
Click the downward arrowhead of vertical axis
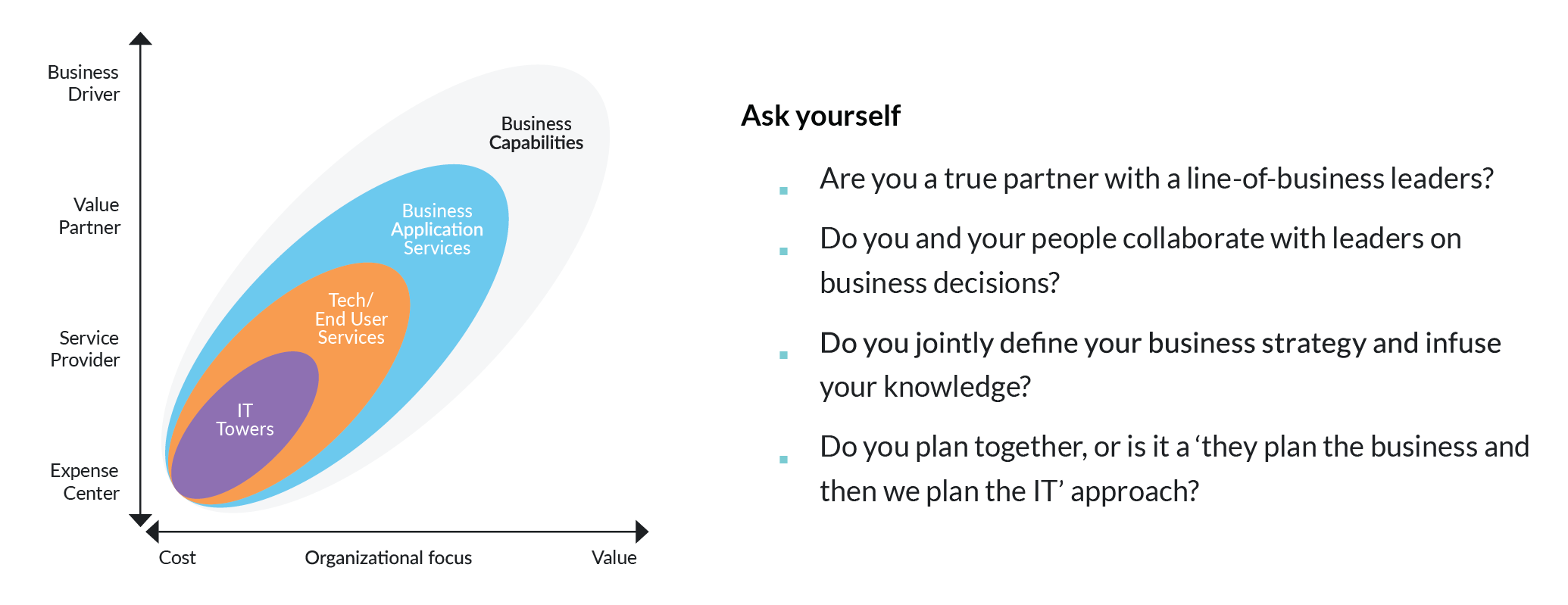pos(140,520)
